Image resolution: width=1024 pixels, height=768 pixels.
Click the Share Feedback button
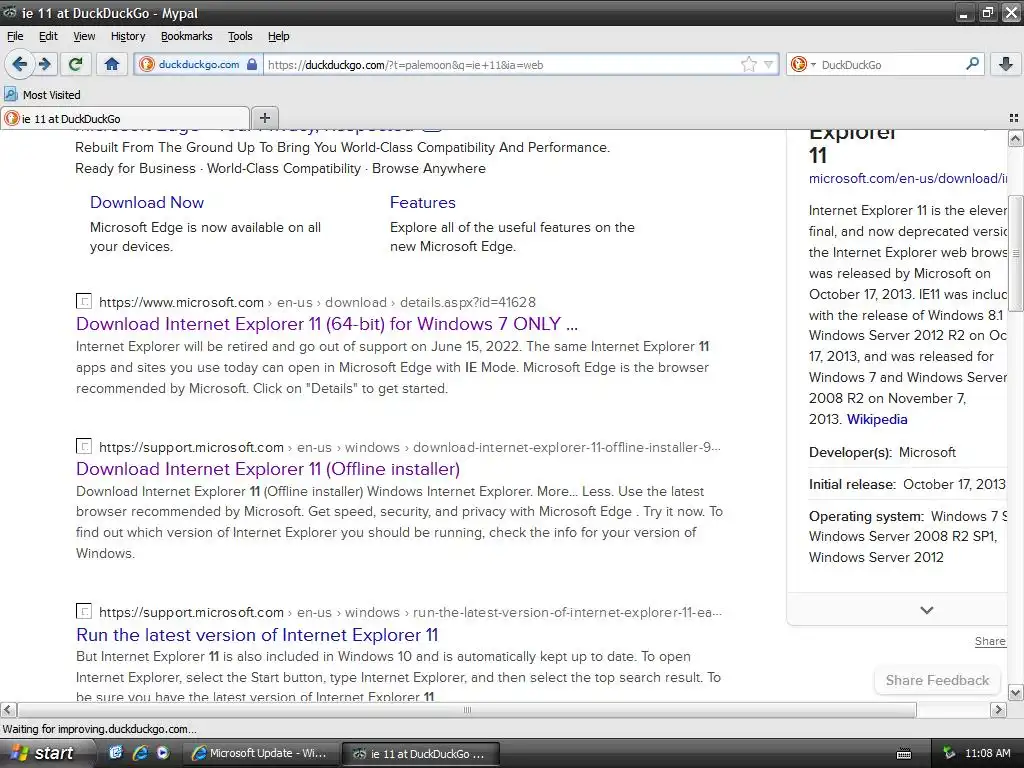click(x=937, y=680)
